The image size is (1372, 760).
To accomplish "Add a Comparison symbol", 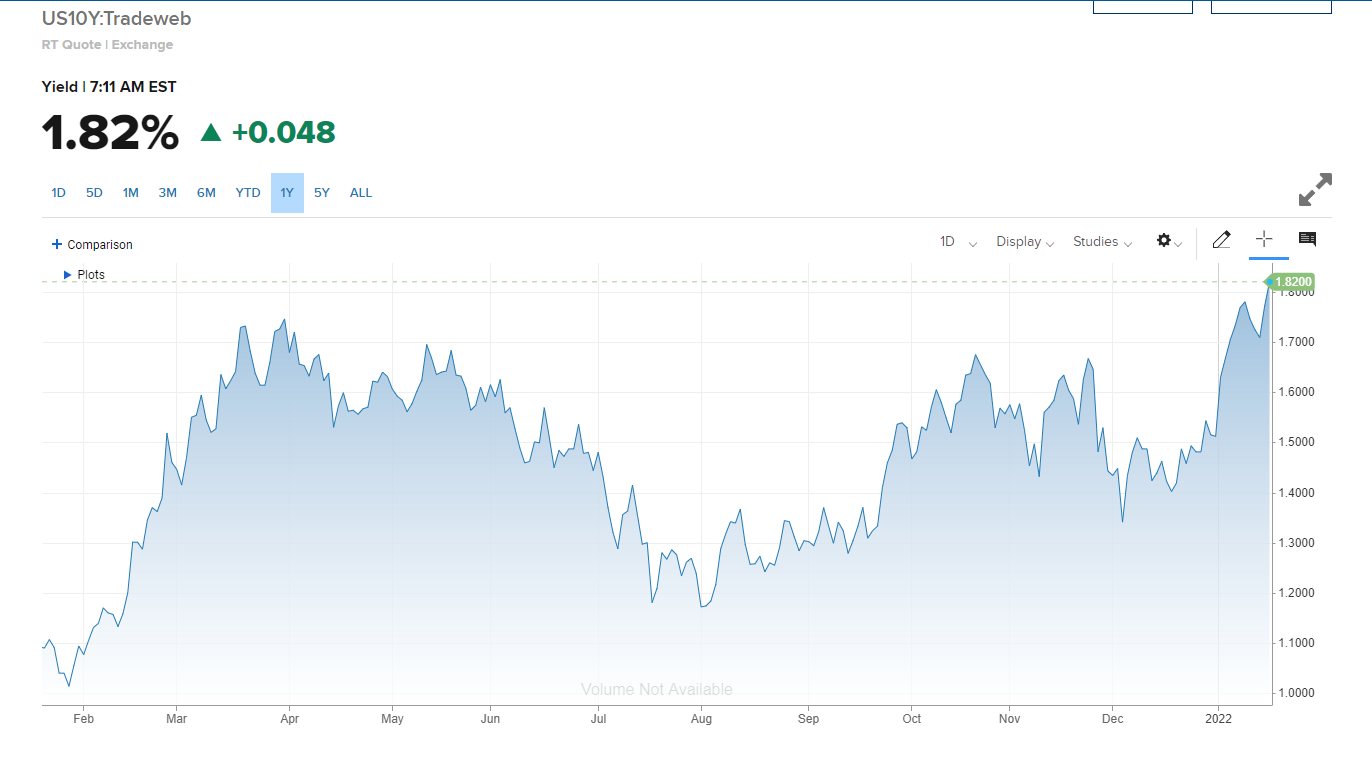I will coord(92,244).
